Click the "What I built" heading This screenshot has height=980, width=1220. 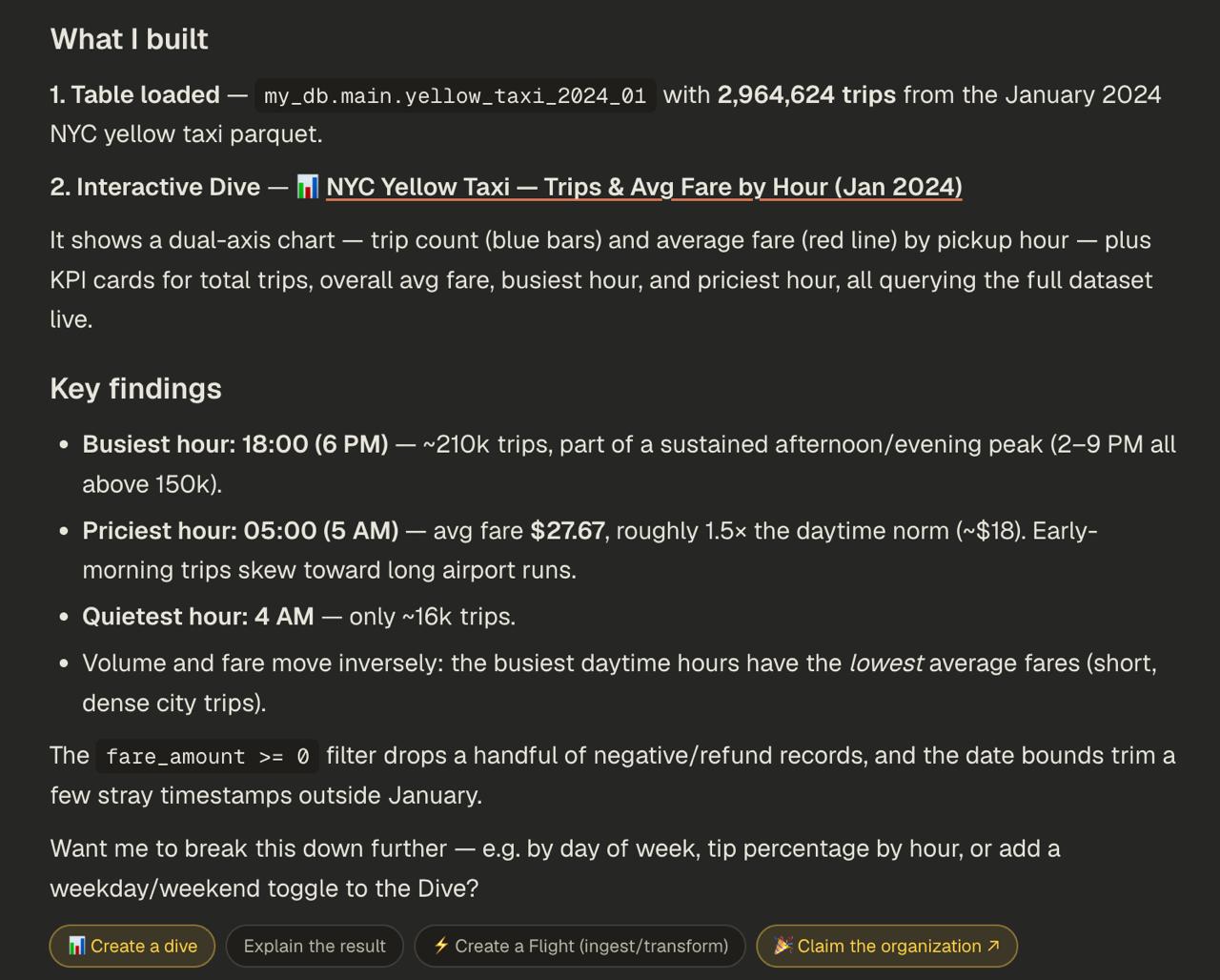click(x=129, y=39)
